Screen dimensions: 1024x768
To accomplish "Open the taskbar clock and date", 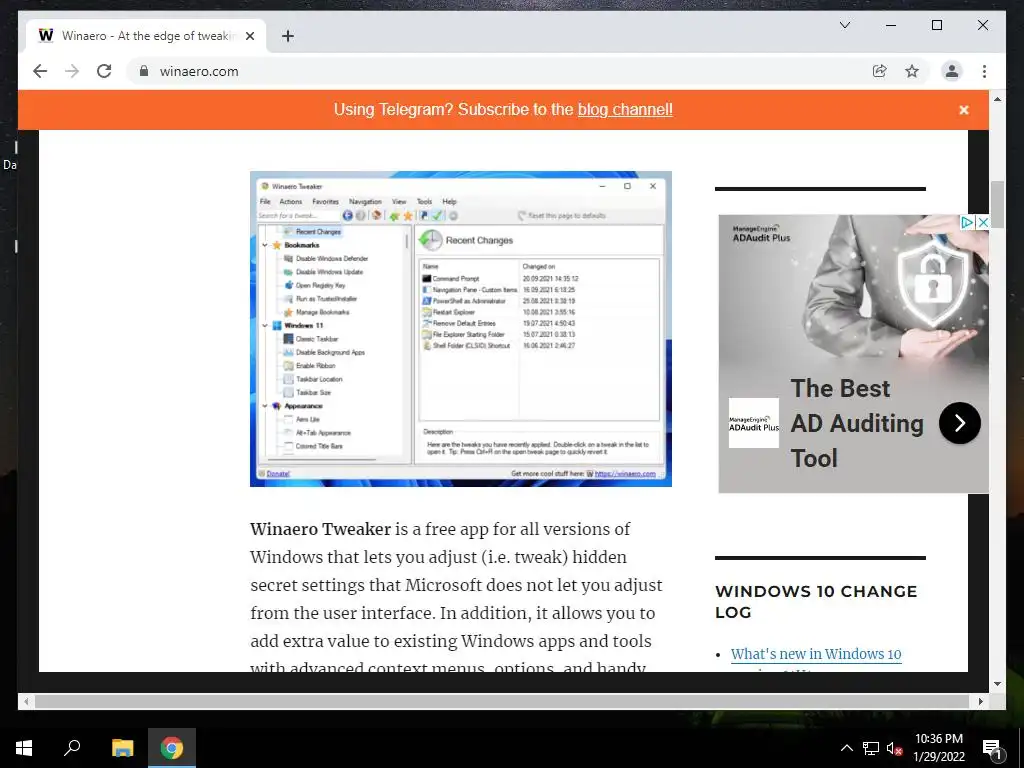I will coord(938,748).
